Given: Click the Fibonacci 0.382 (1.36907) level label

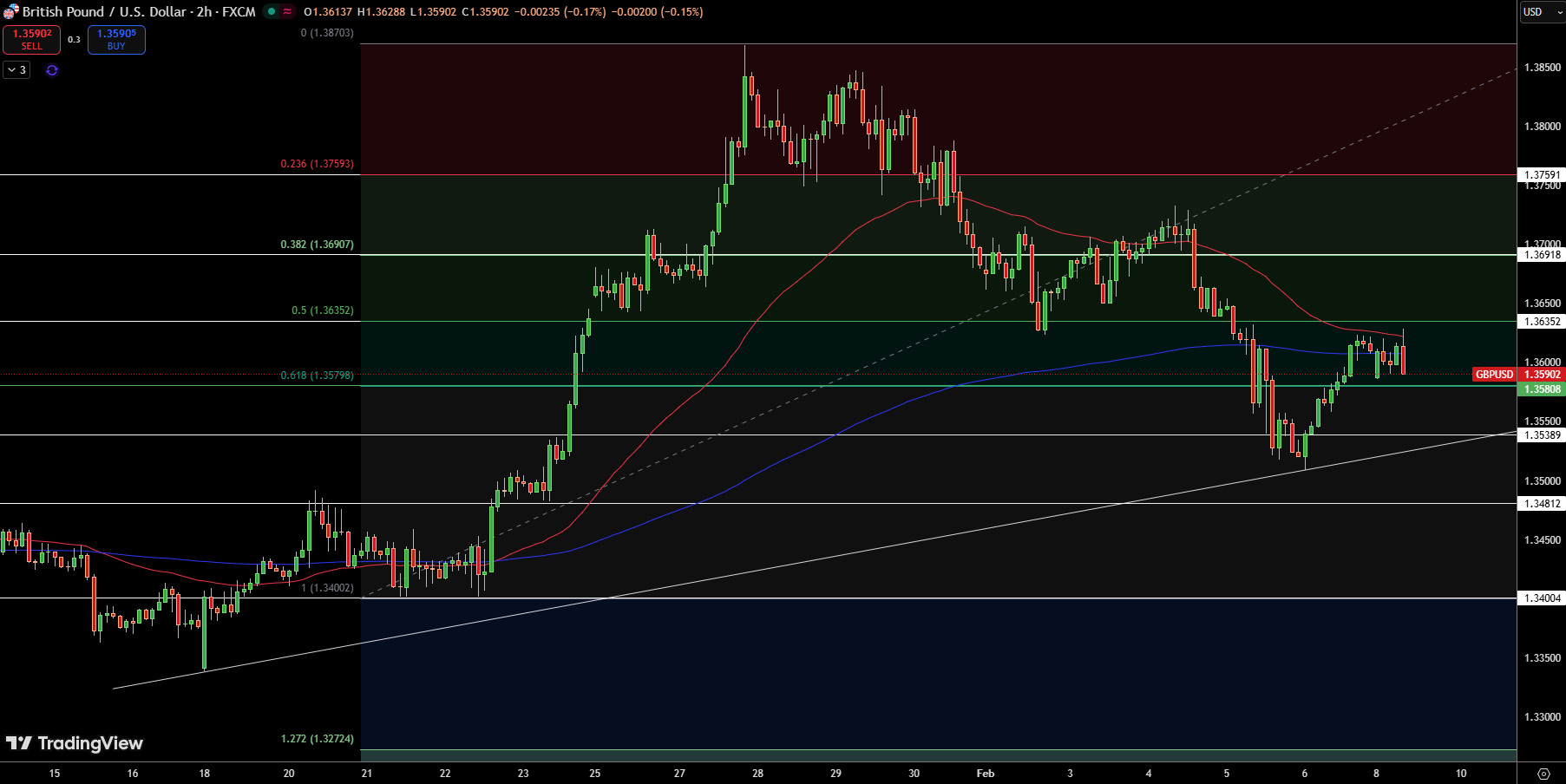Looking at the screenshot, I should [317, 245].
